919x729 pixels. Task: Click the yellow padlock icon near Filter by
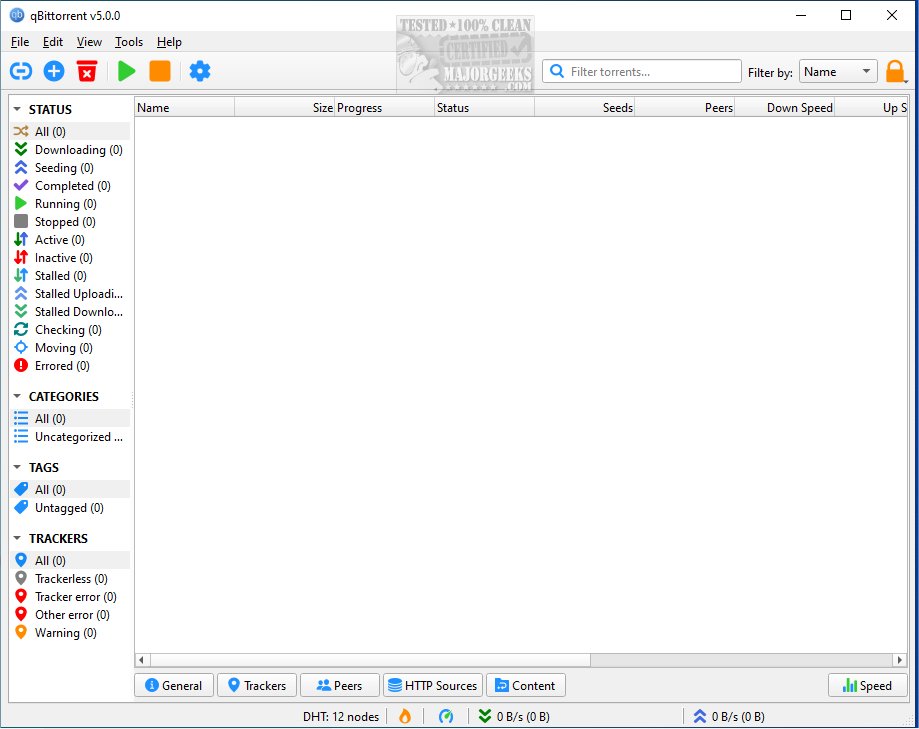pyautogui.click(x=897, y=71)
